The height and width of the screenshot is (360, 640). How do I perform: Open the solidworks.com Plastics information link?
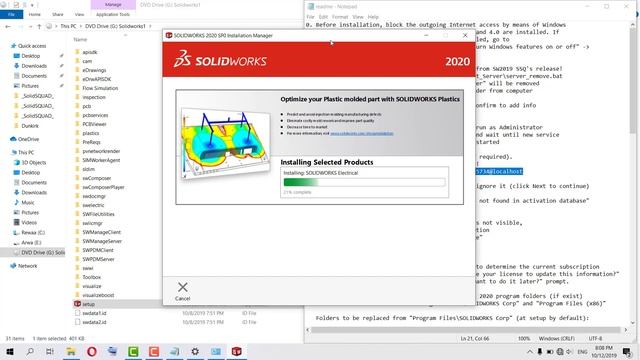coord(362,133)
